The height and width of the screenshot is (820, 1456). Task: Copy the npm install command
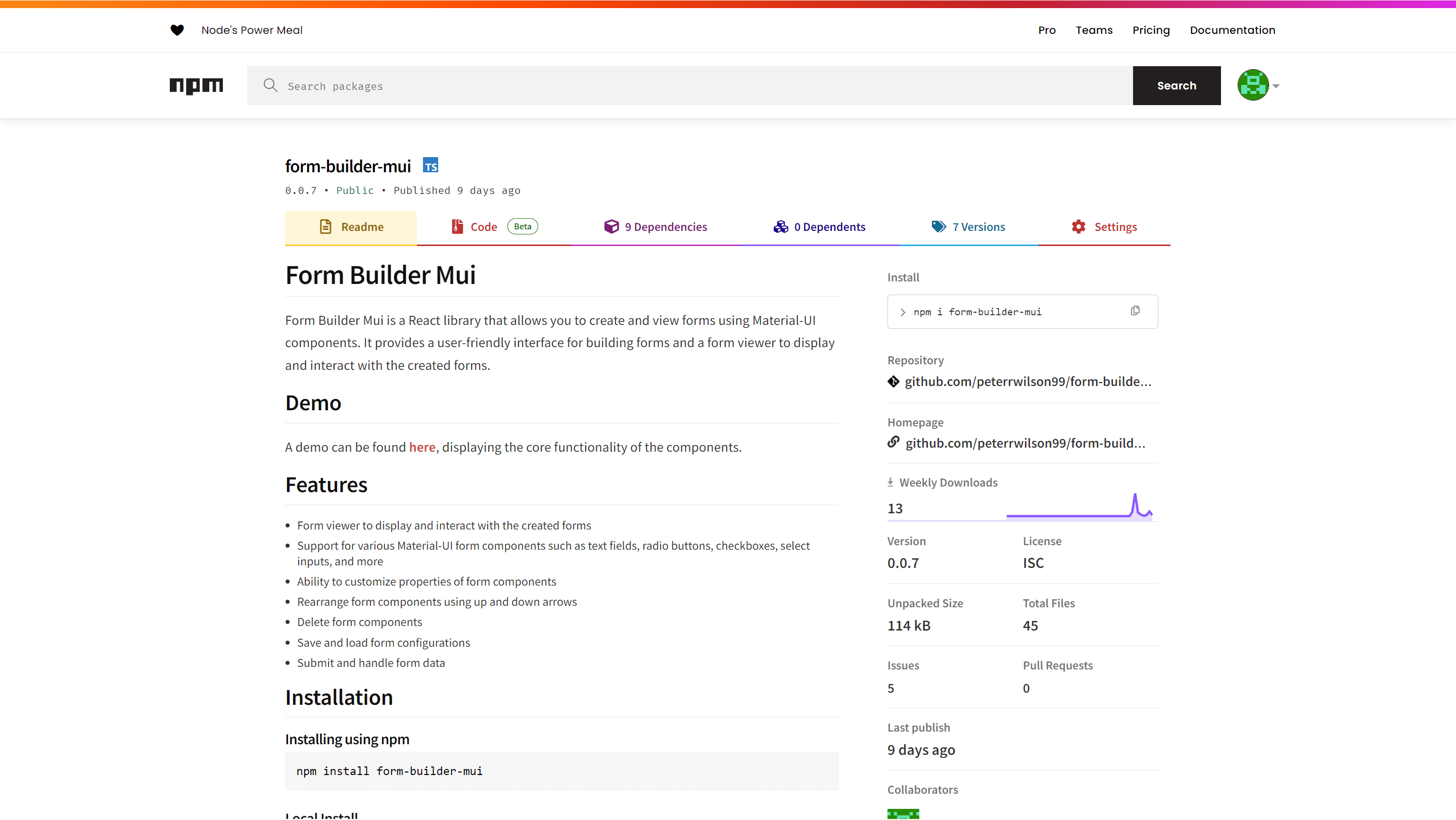pos(1135,311)
